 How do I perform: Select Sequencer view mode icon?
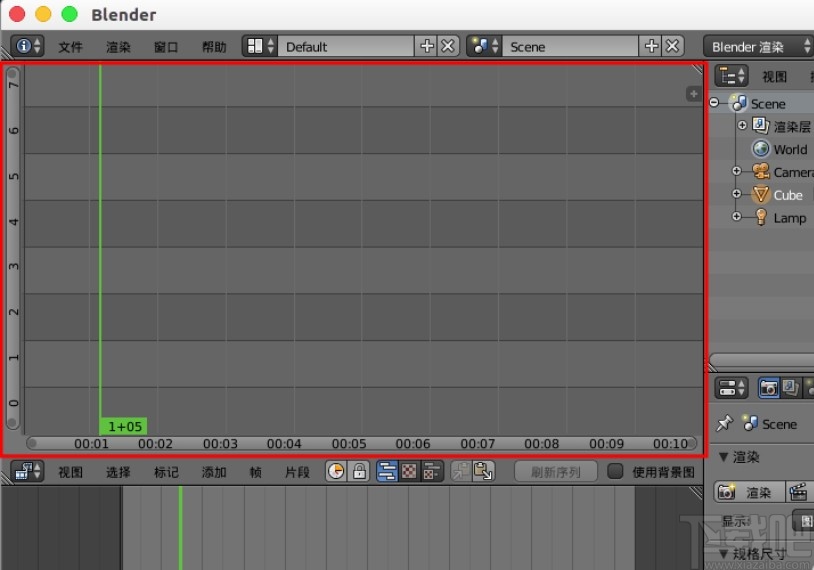point(387,471)
